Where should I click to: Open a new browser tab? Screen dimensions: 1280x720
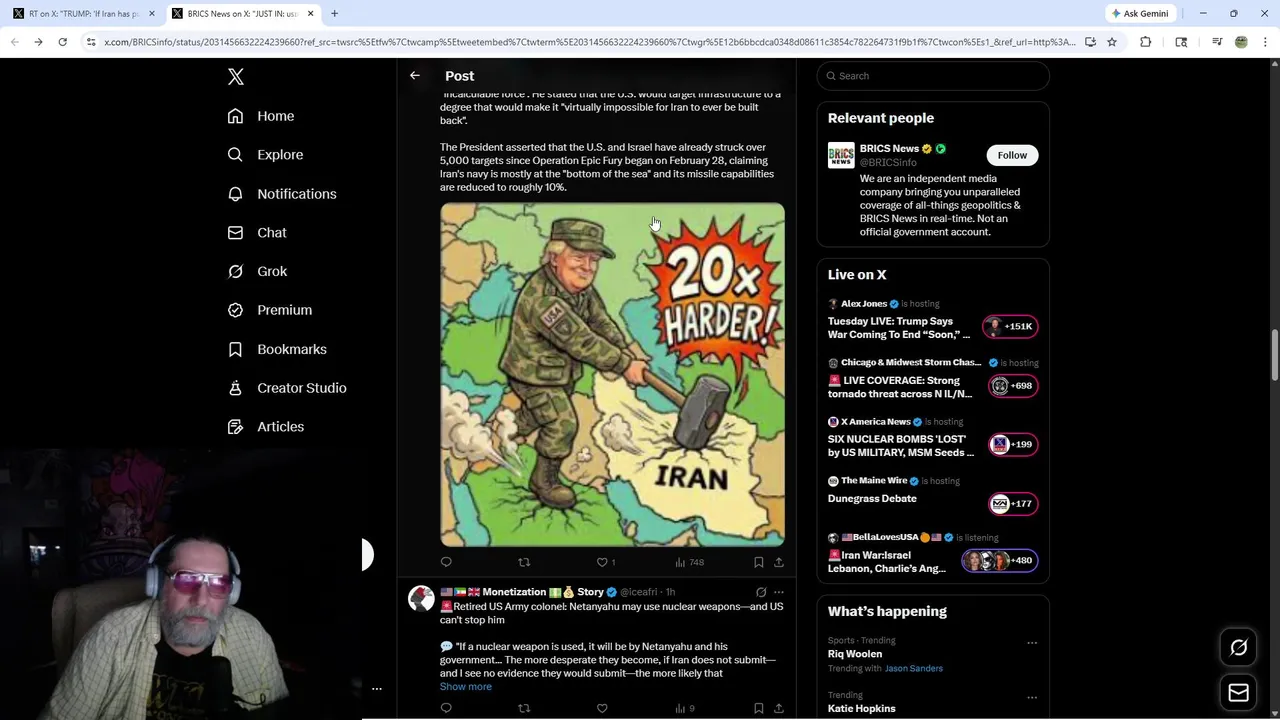click(334, 14)
